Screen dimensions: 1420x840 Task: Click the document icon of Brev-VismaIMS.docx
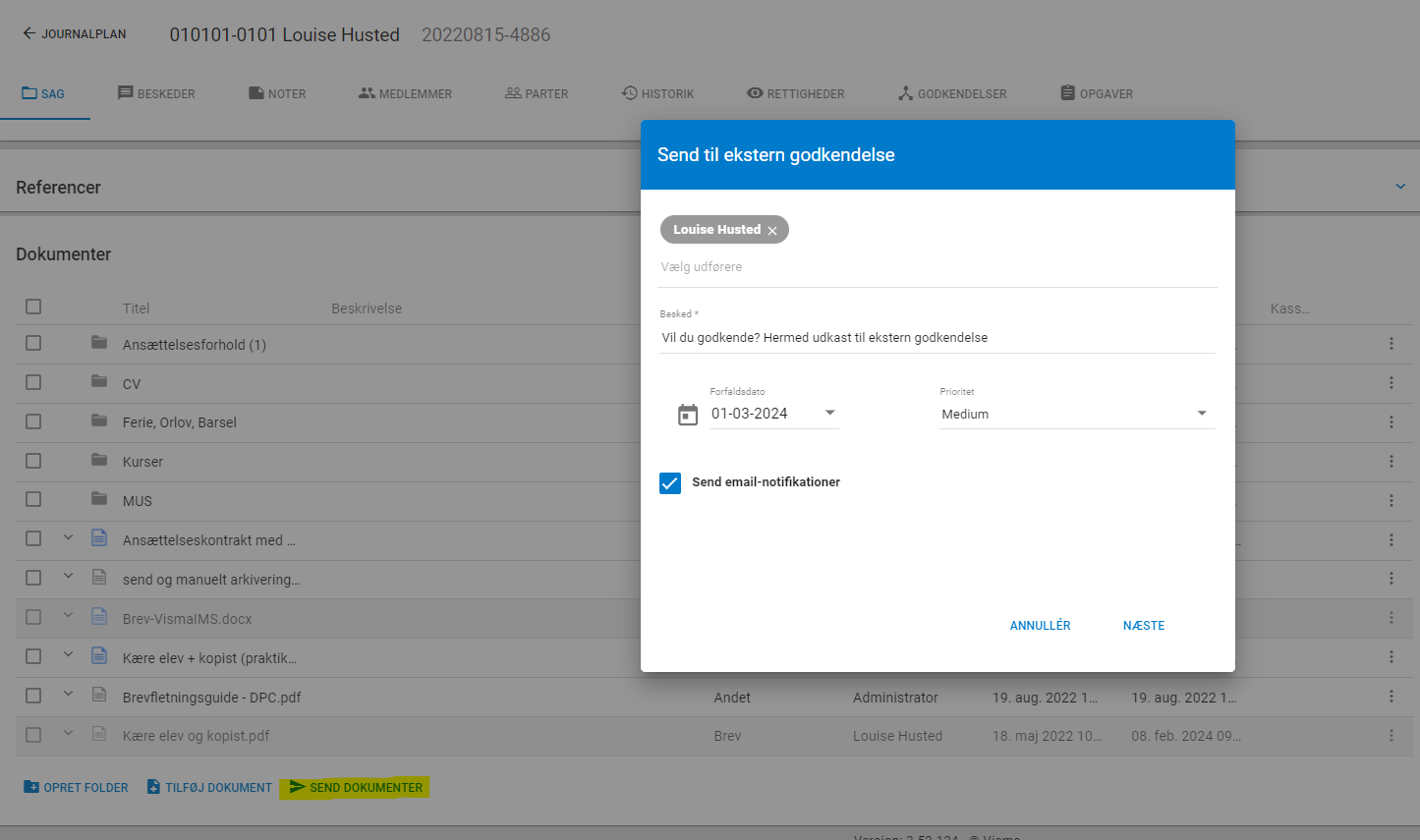click(x=99, y=616)
